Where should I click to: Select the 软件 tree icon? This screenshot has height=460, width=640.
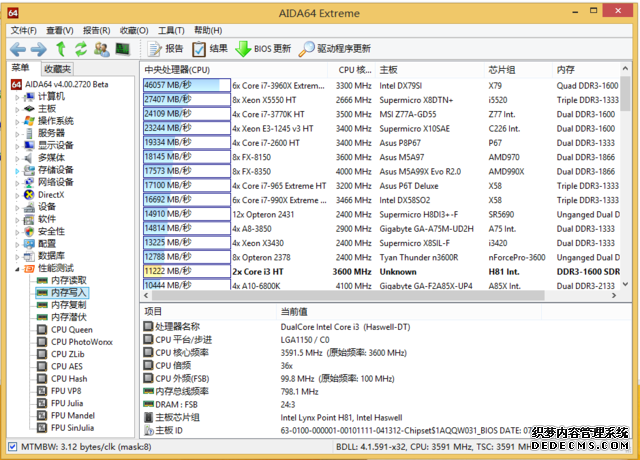pos(29,219)
